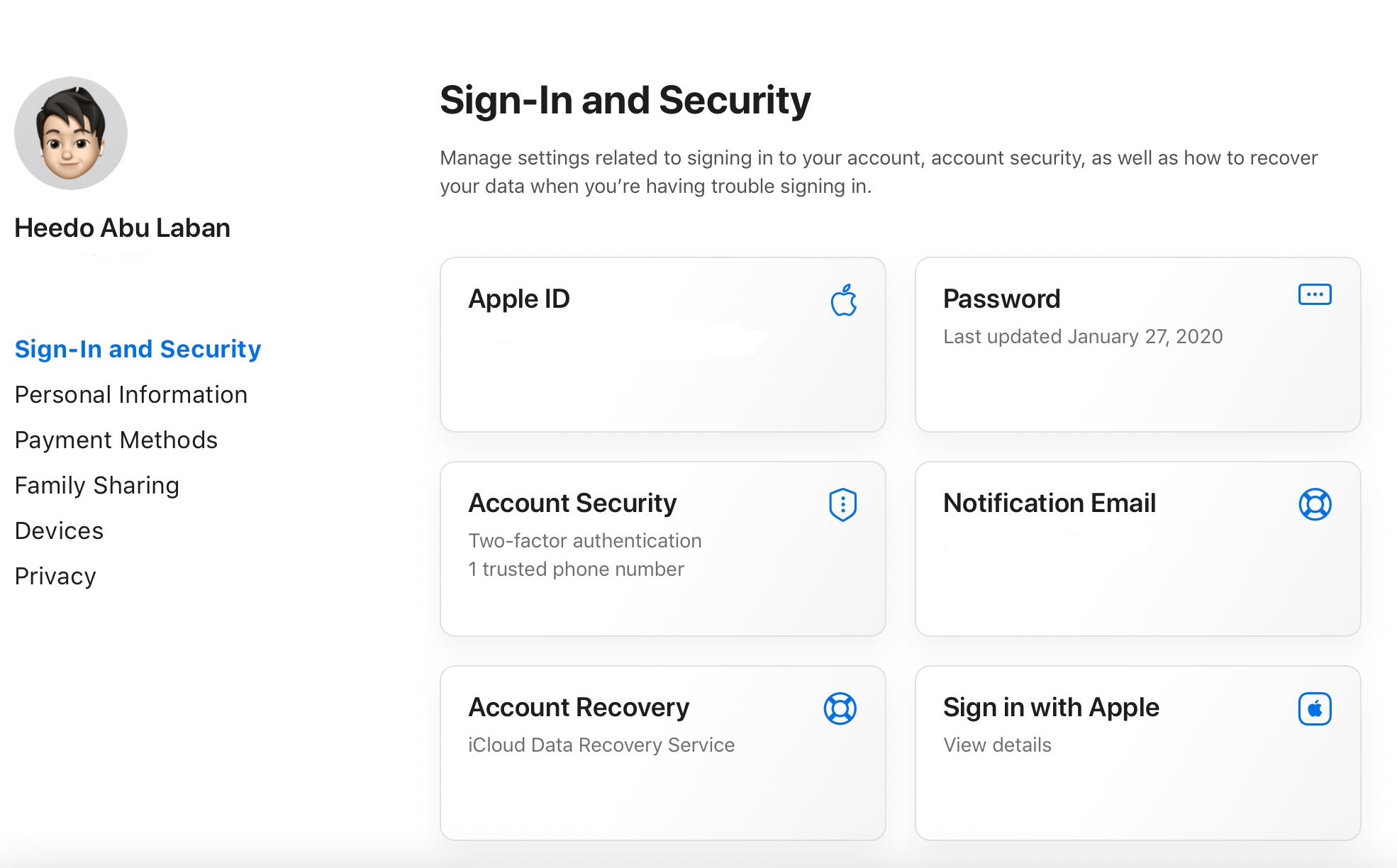The image size is (1397, 868).
Task: Open Two-factor authentication details
Action: tap(585, 540)
